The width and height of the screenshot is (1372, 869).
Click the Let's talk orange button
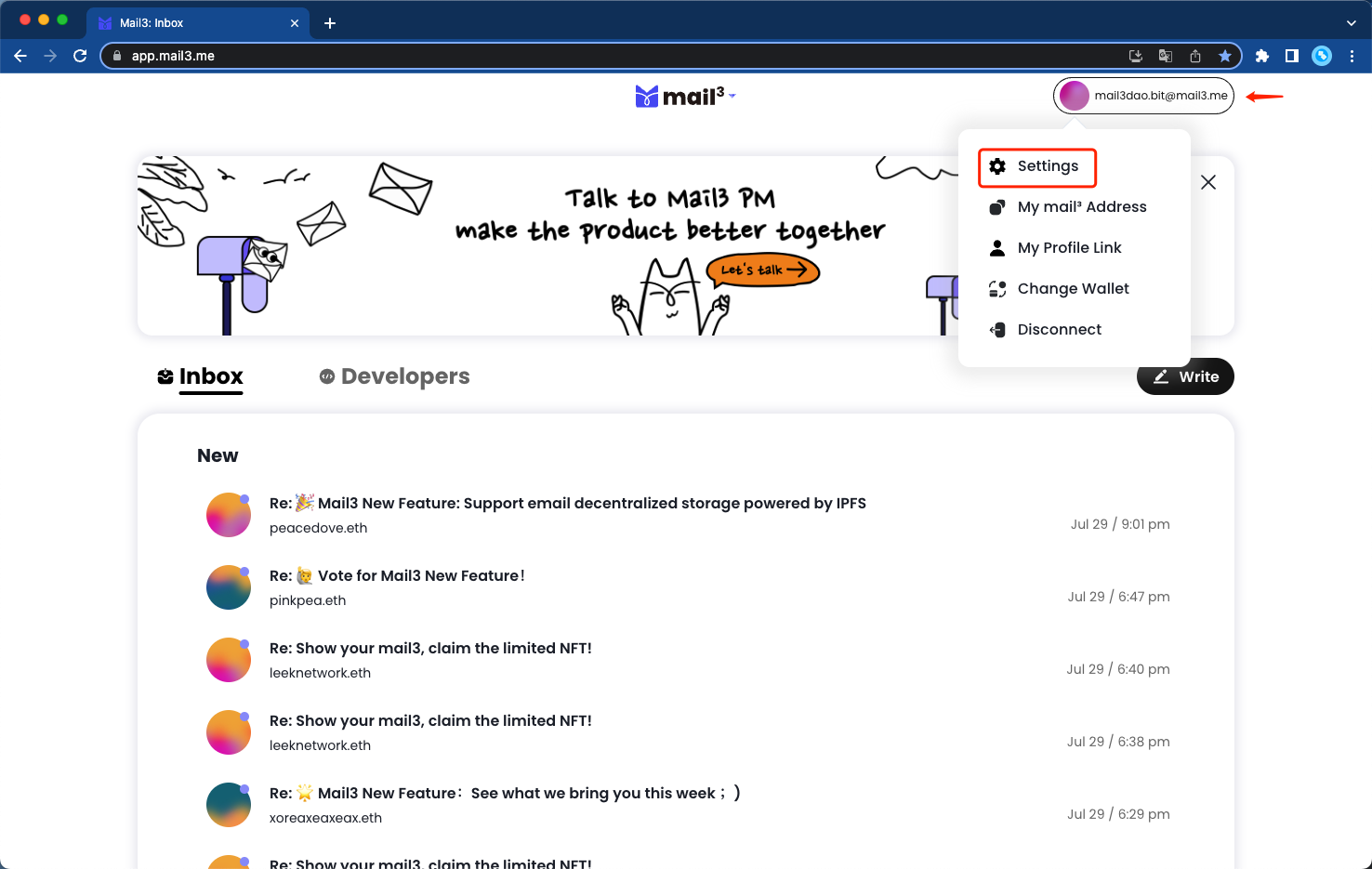coord(763,270)
